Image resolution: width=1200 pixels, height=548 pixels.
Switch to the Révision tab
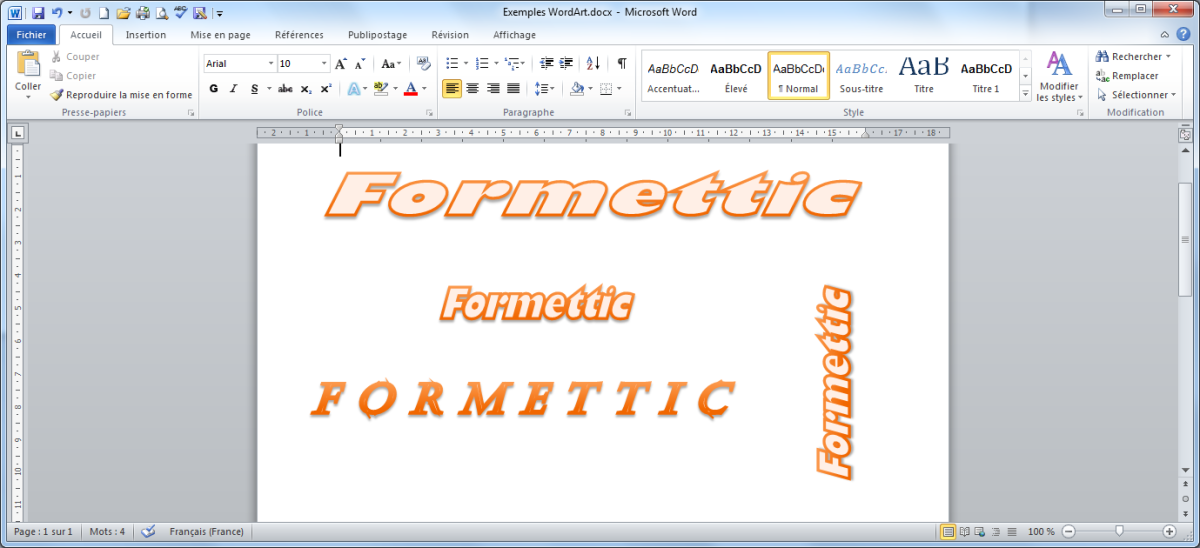pos(450,35)
